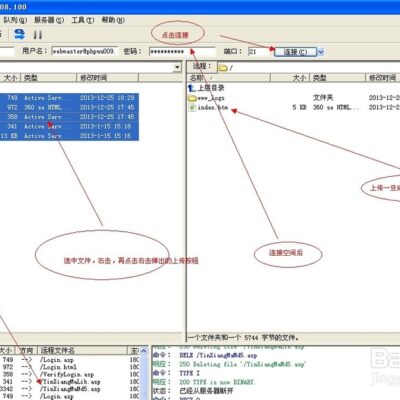400x400 pixels.
Task: Click the parent directory up-arrow icon
Action: click(x=192, y=88)
